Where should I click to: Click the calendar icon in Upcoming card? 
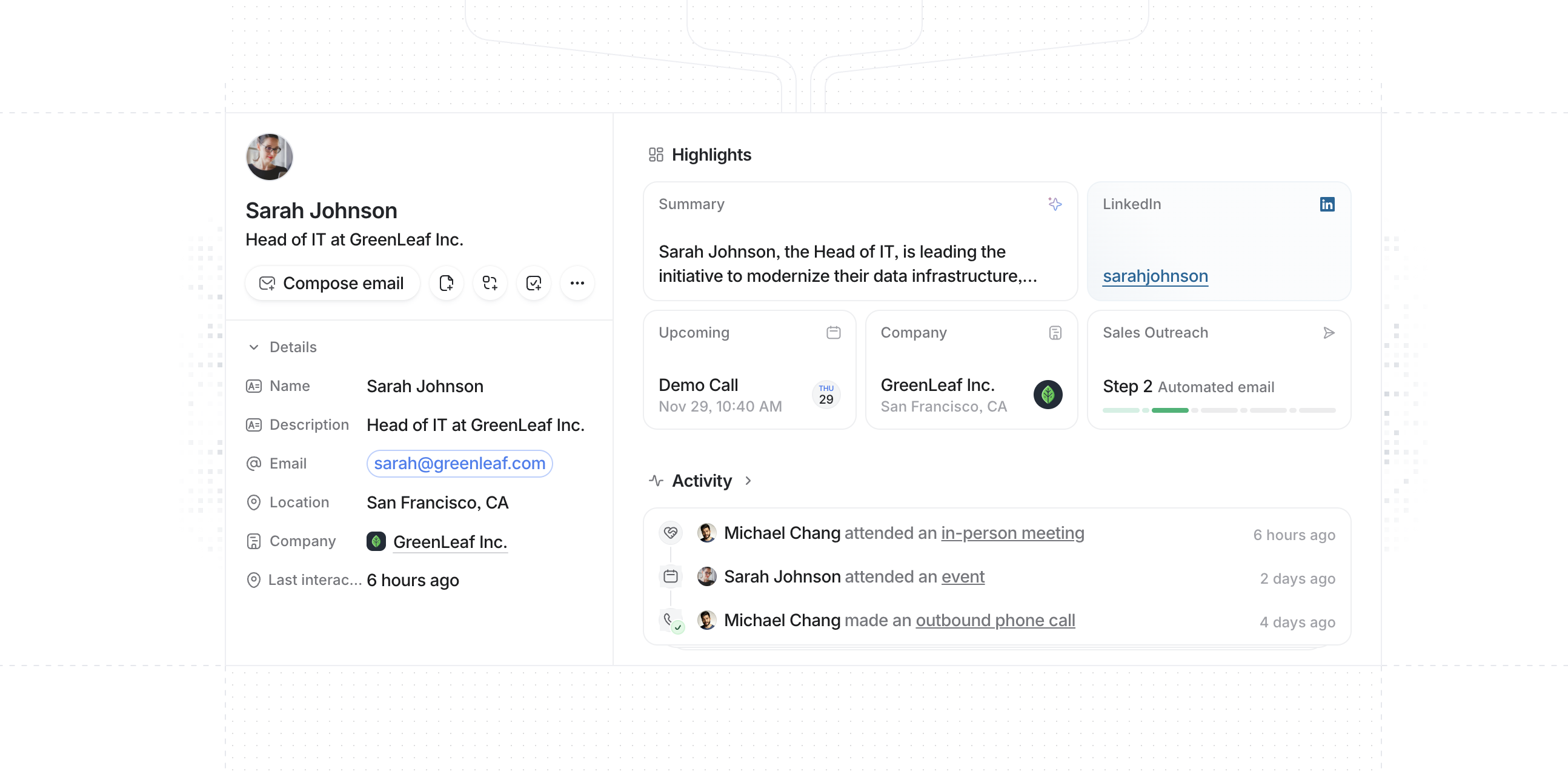[x=833, y=333]
